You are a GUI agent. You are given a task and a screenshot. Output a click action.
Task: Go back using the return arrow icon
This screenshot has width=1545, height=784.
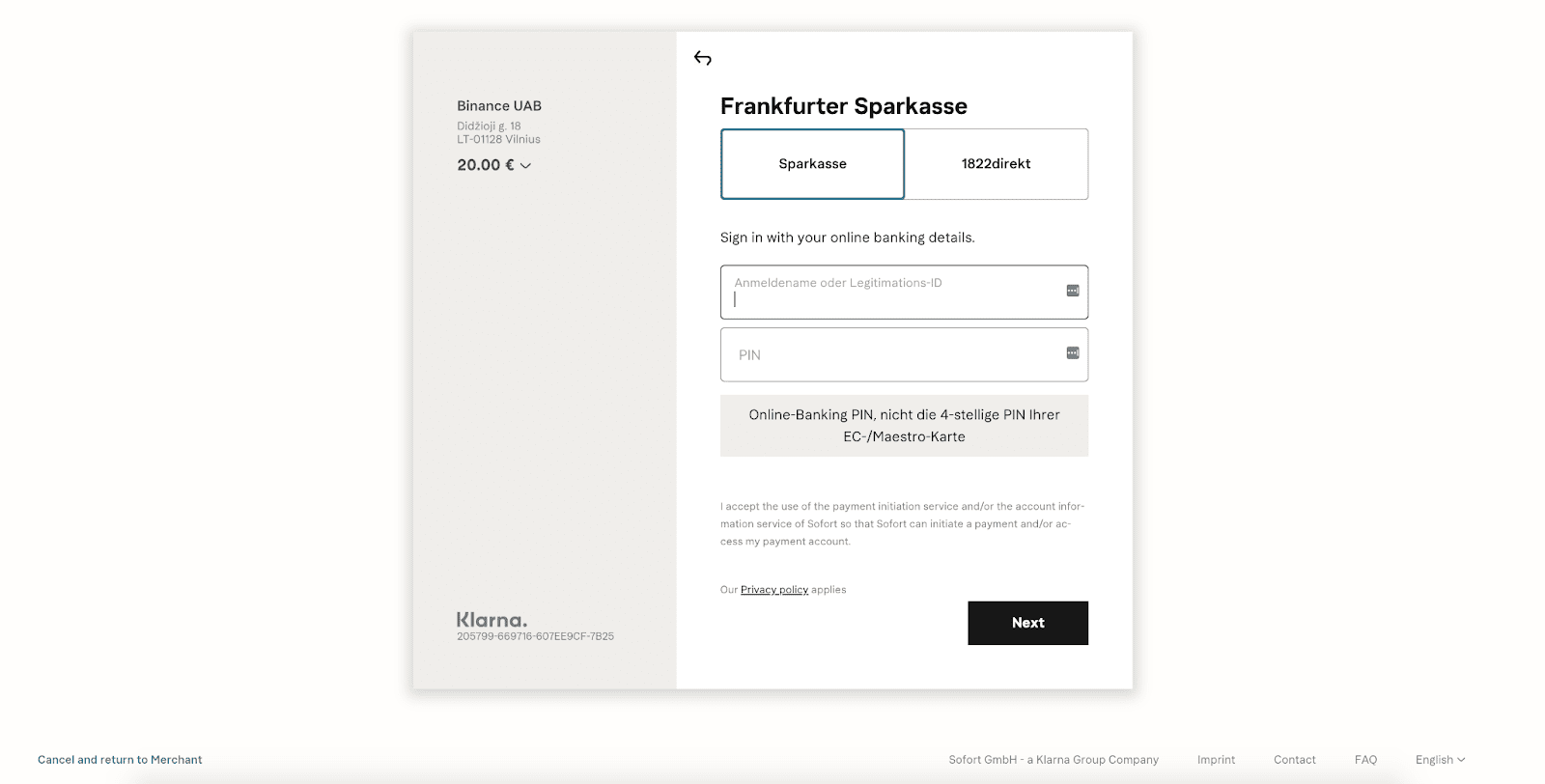(703, 59)
